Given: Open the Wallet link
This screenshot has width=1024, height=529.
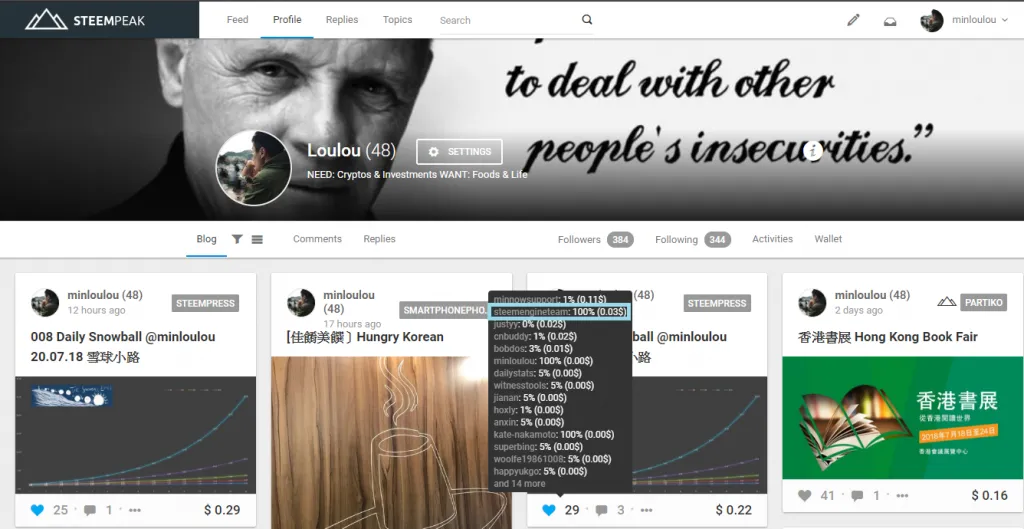Looking at the screenshot, I should (x=827, y=239).
